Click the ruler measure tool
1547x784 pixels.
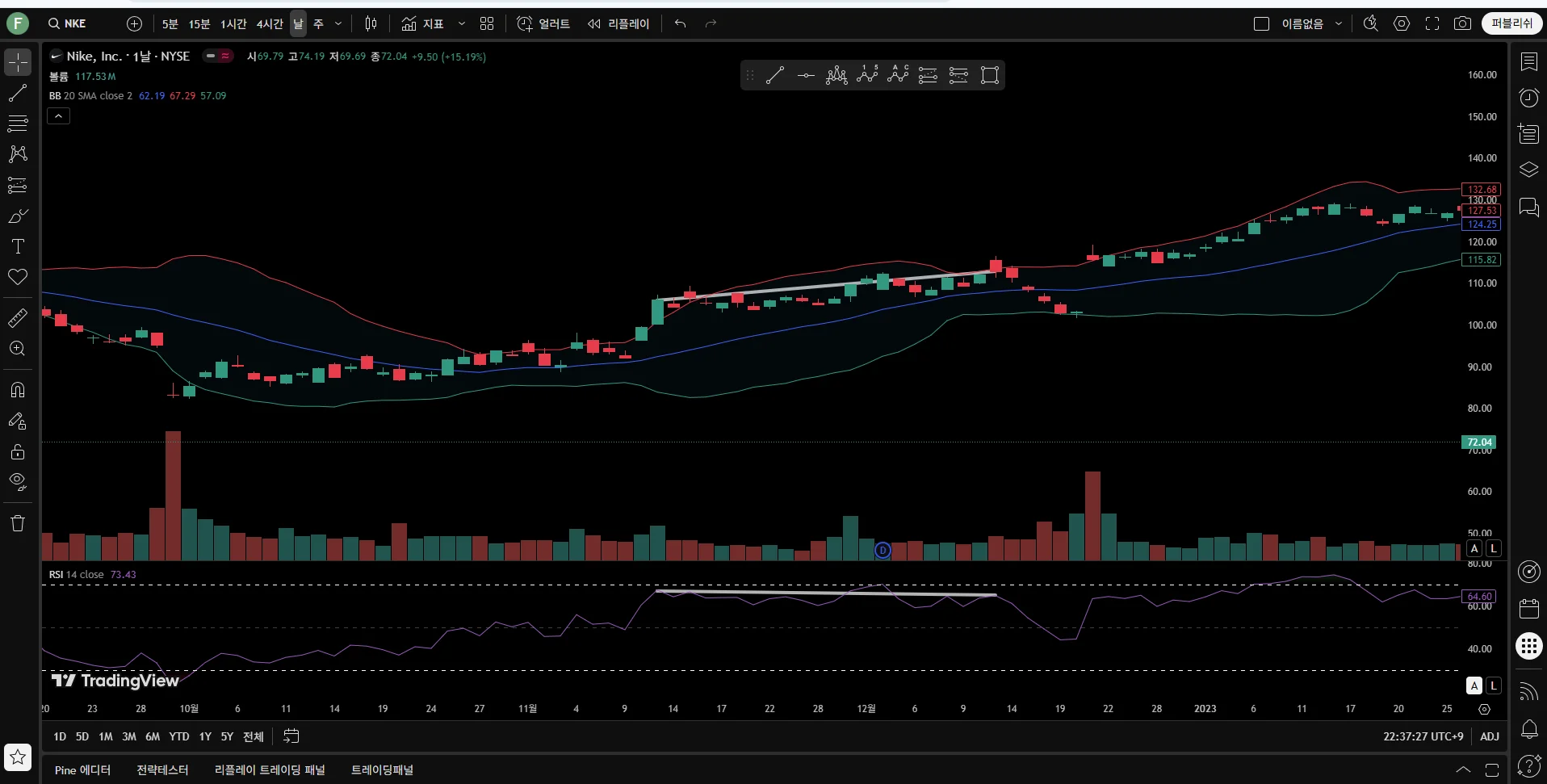coord(18,318)
